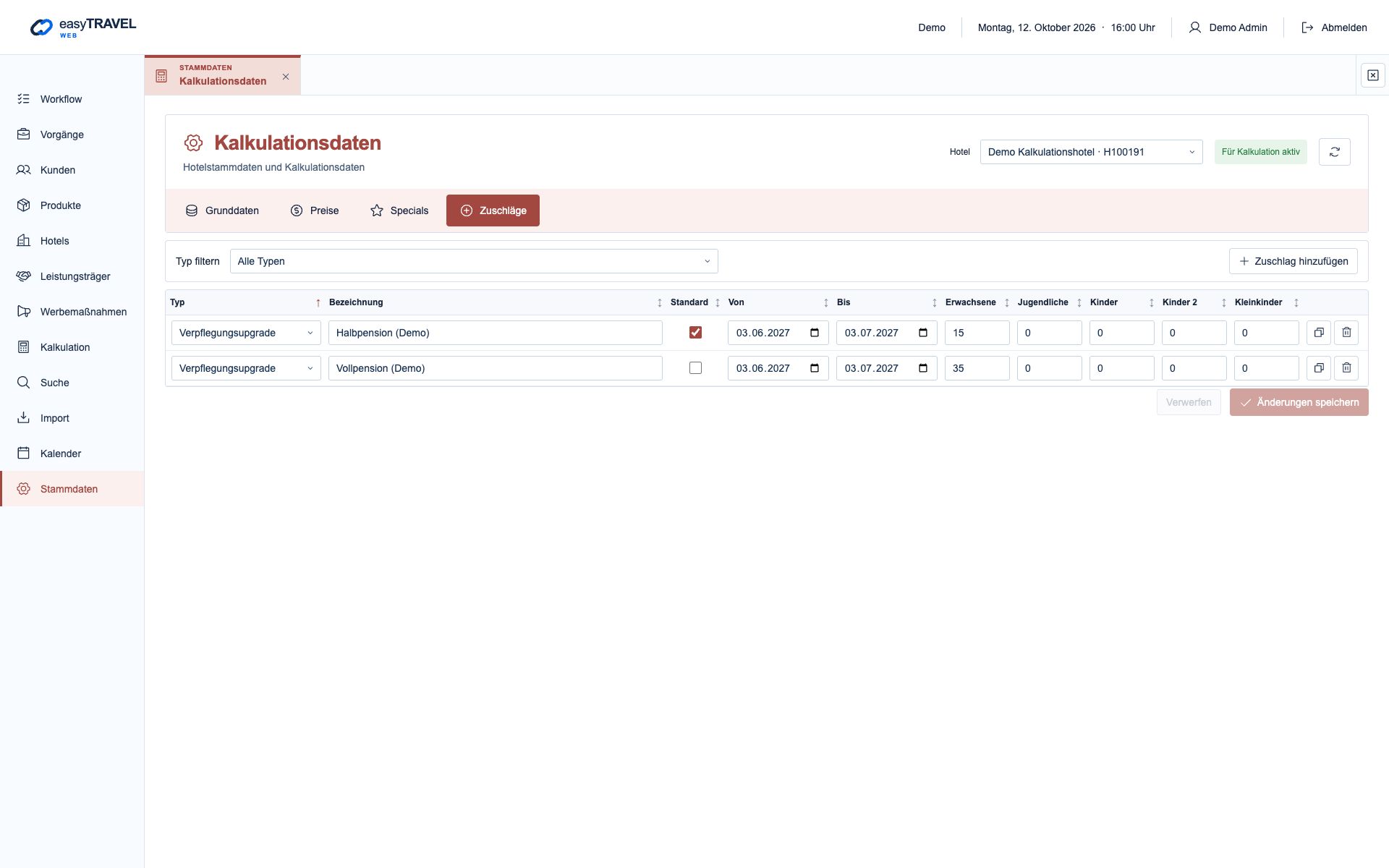Screen dimensions: 1389x868
Task: Click Erwachsene field showing 35
Action: pyautogui.click(x=977, y=368)
